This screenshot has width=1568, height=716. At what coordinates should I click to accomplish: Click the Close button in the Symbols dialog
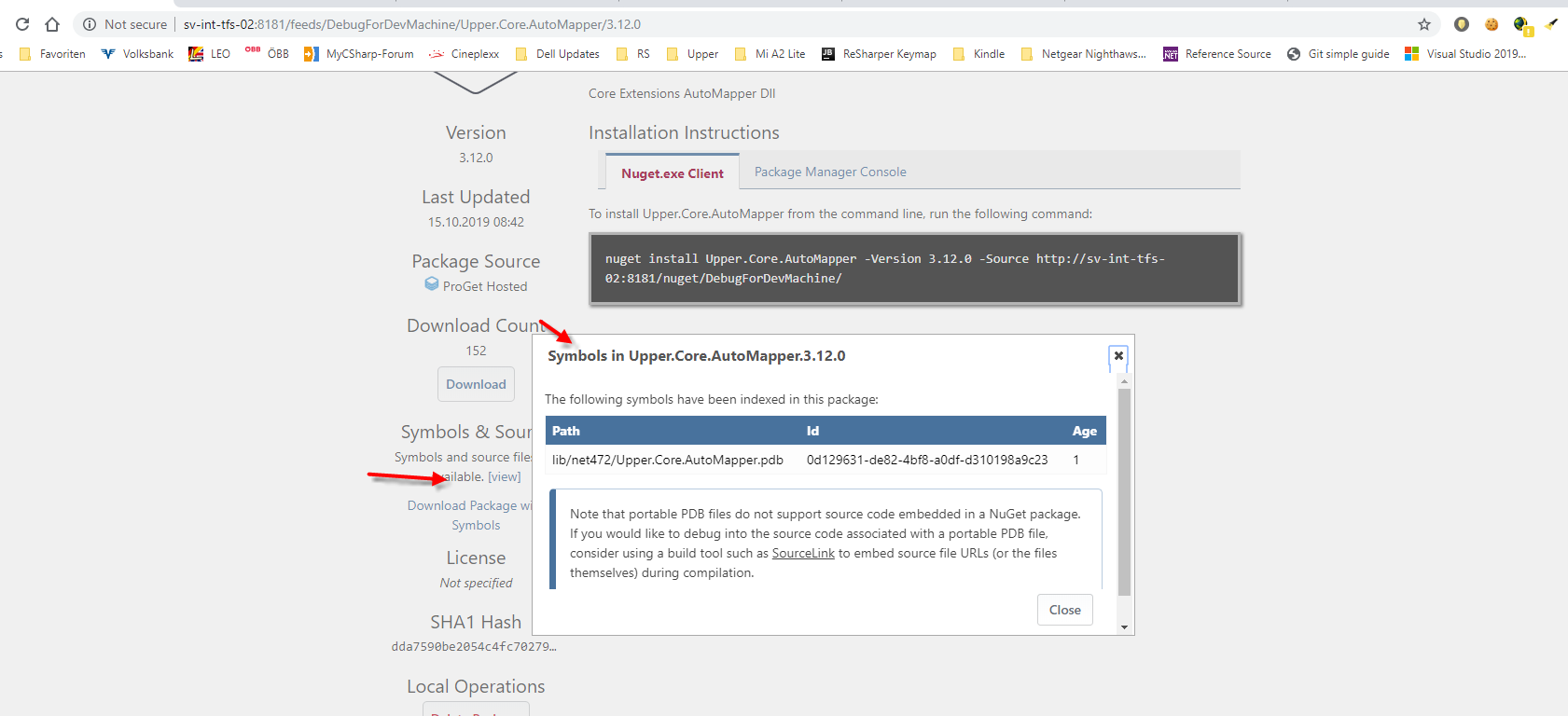[1064, 610]
